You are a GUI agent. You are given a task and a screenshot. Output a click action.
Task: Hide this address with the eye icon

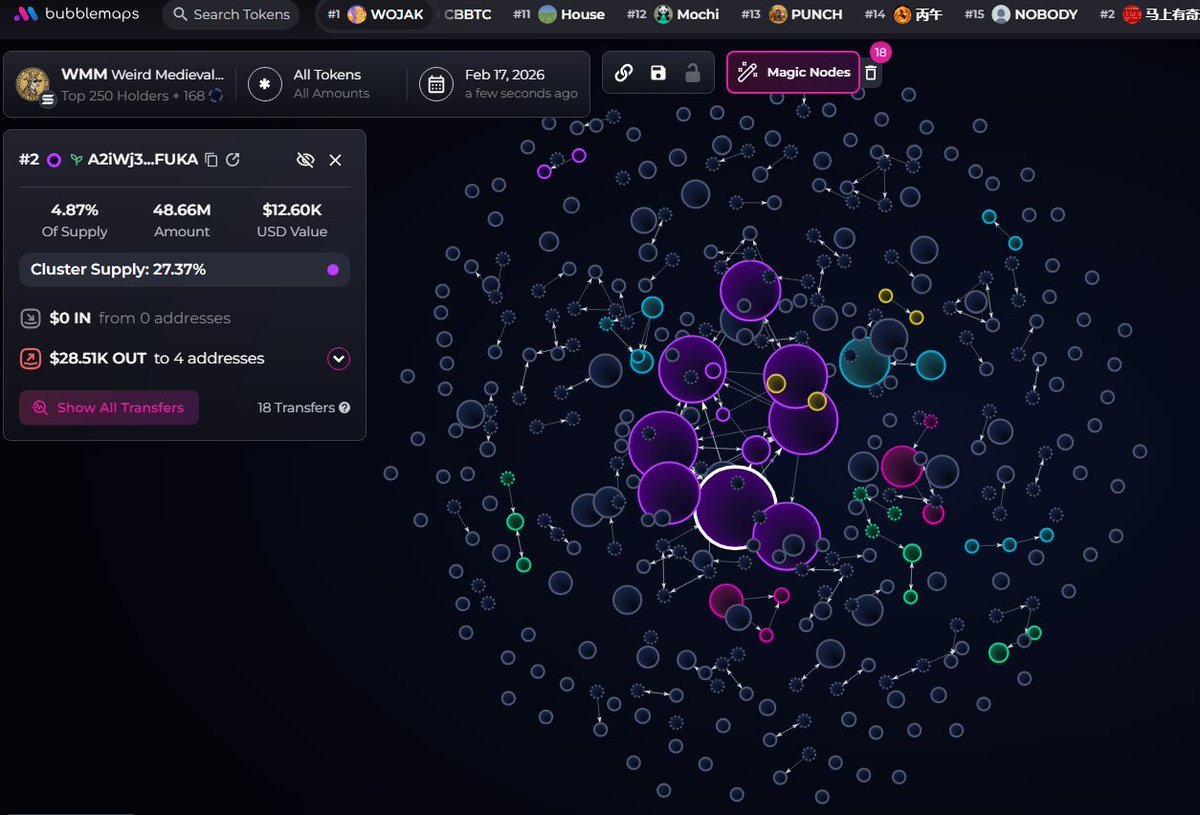coord(306,160)
